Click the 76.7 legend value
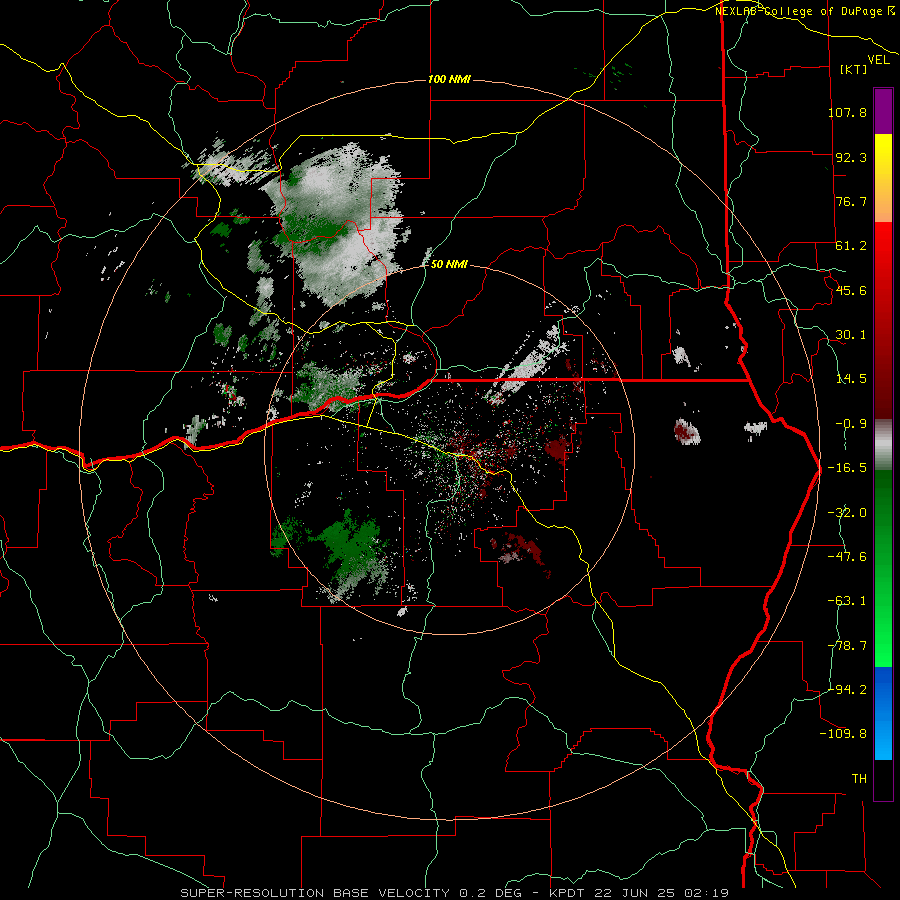This screenshot has height=900, width=900. click(x=851, y=201)
